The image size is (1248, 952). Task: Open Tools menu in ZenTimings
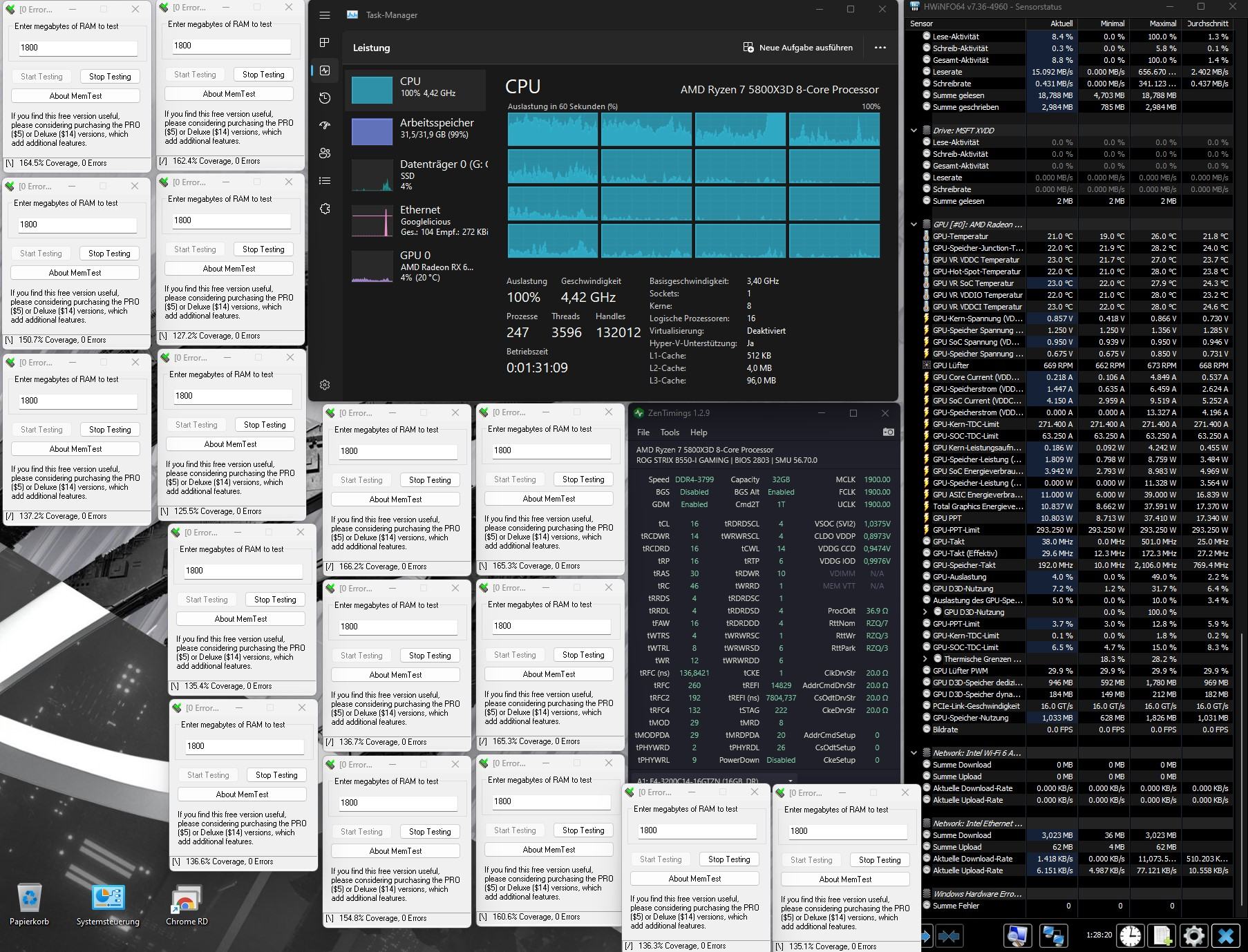[x=670, y=432]
